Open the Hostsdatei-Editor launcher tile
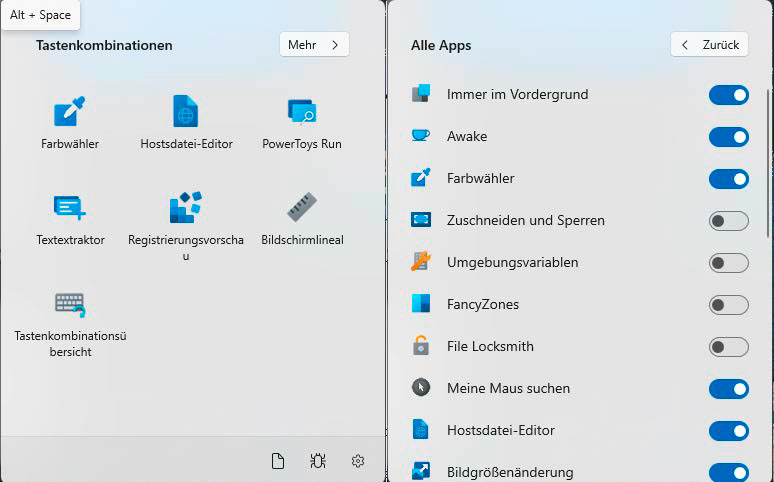The image size is (774, 482). point(186,122)
